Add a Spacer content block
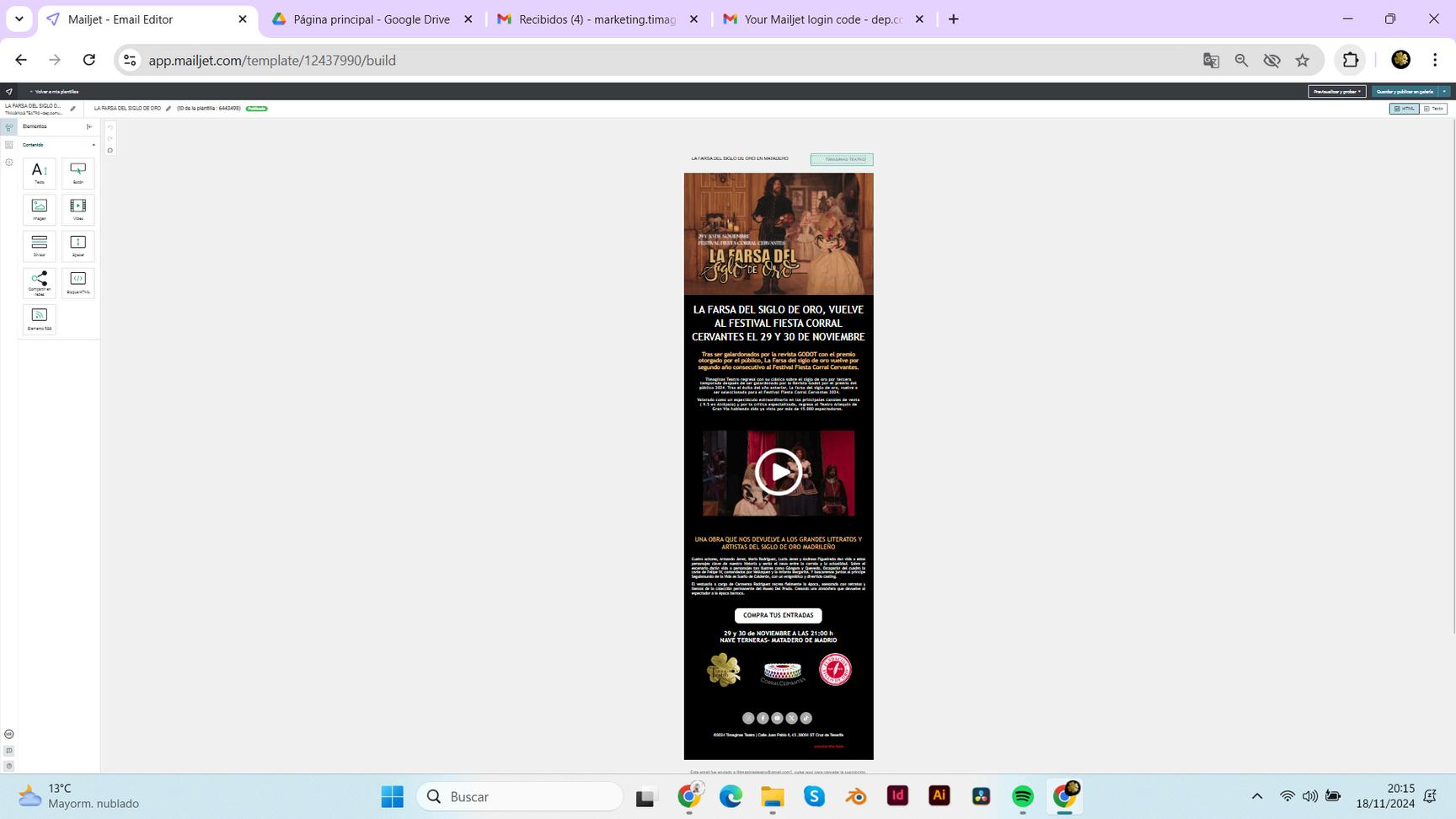1456x819 pixels. [78, 245]
